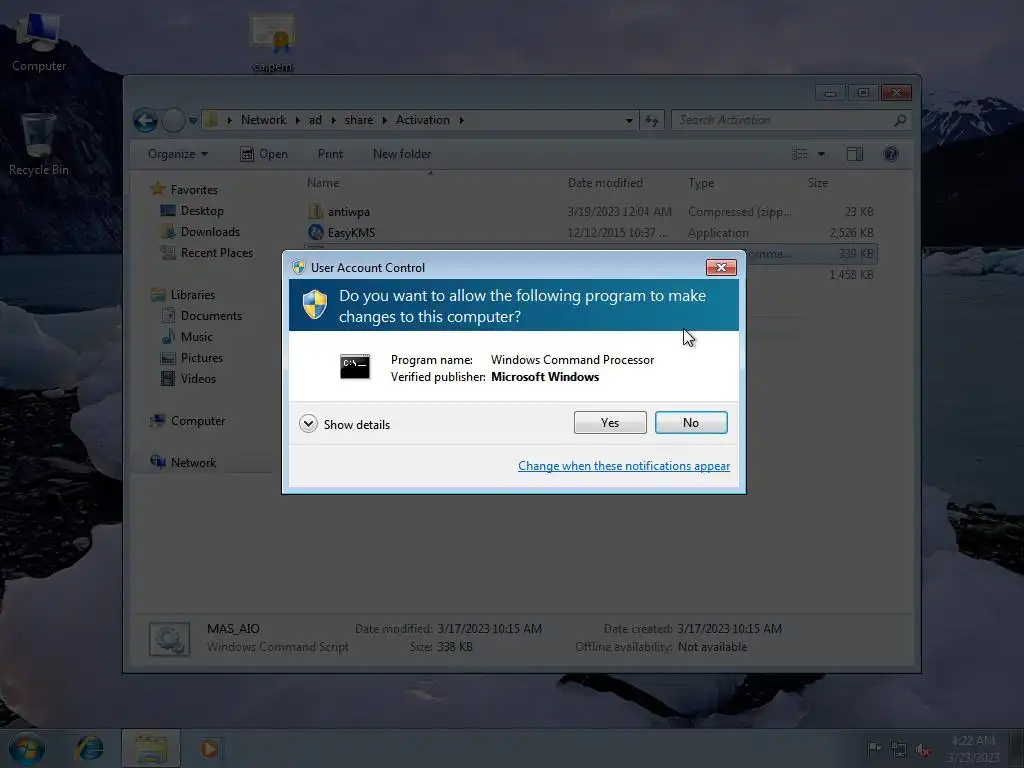Change your view using the view icon
Screen dimensions: 1024x768
[x=799, y=154]
